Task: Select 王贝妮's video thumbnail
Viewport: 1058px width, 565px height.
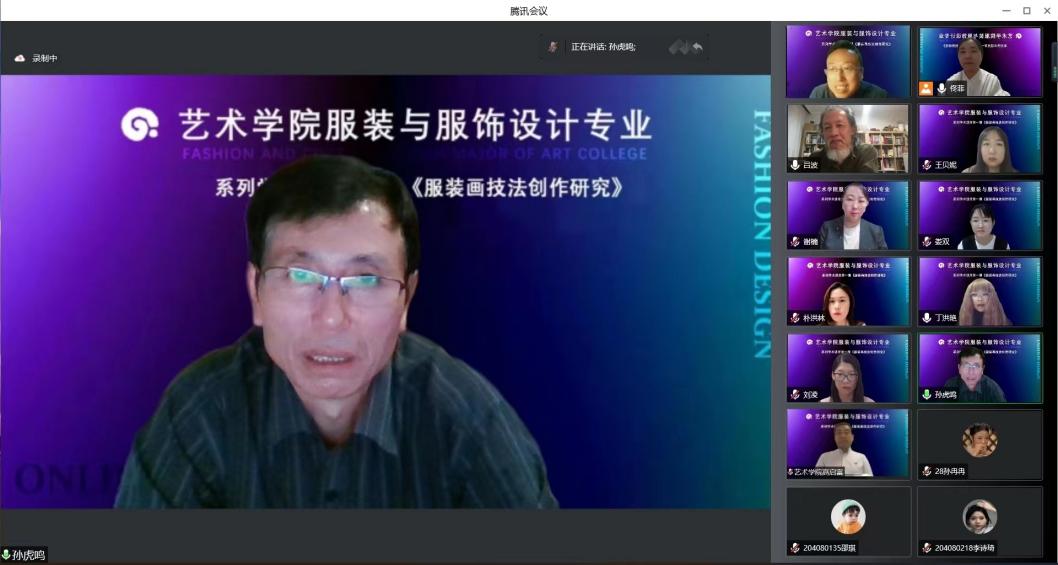Action: (x=980, y=138)
